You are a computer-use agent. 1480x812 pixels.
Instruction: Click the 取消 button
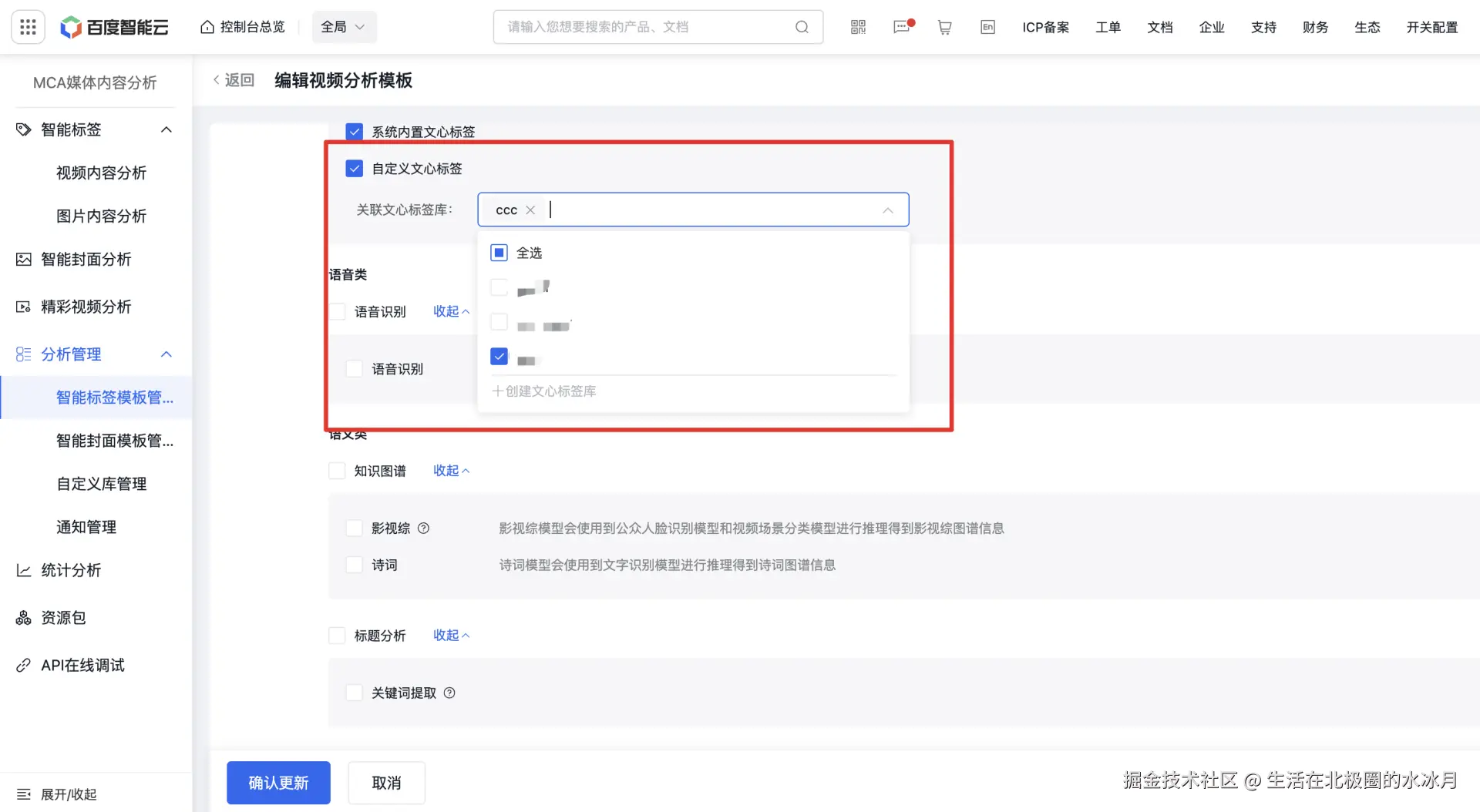tap(386, 783)
